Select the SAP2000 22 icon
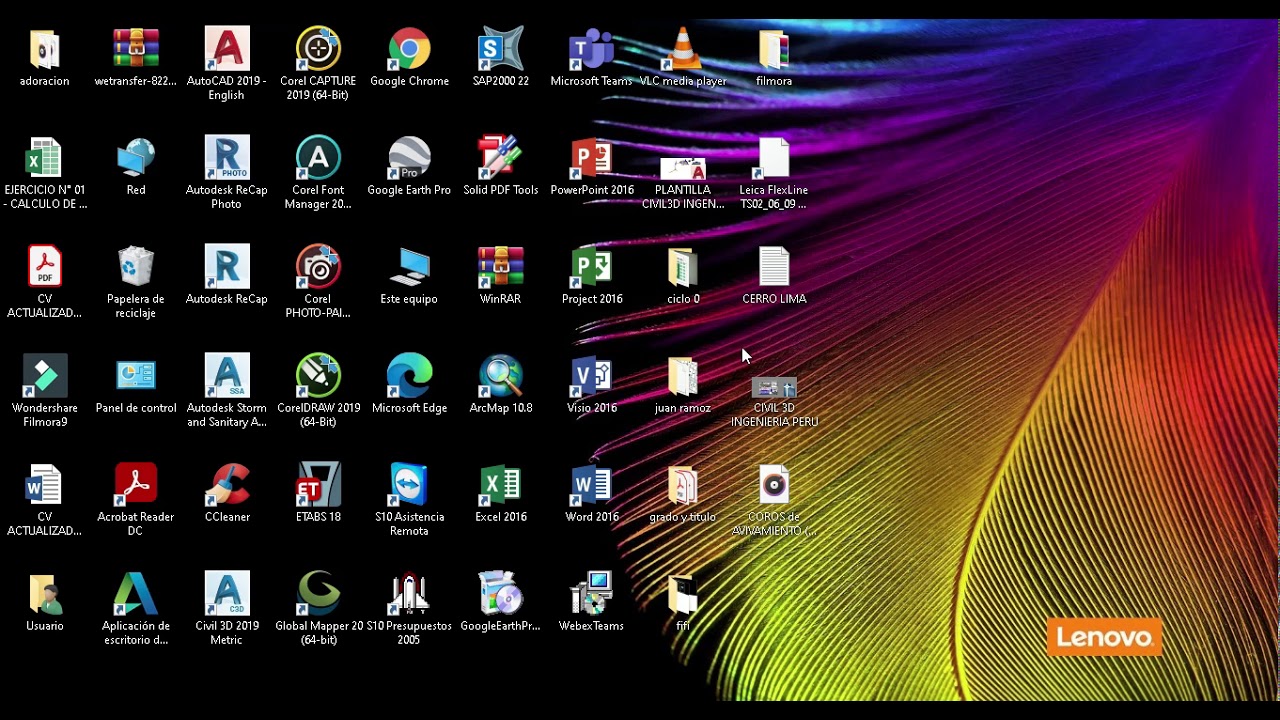1280x720 pixels. coord(500,49)
